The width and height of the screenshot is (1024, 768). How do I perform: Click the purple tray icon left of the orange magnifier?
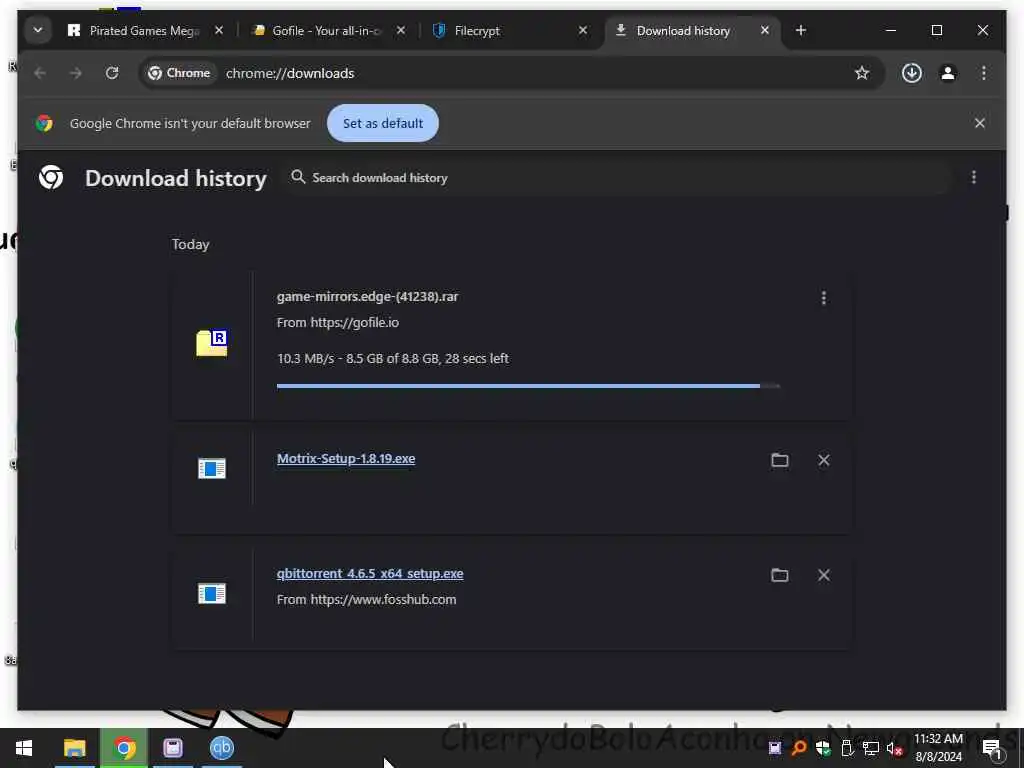(x=775, y=748)
